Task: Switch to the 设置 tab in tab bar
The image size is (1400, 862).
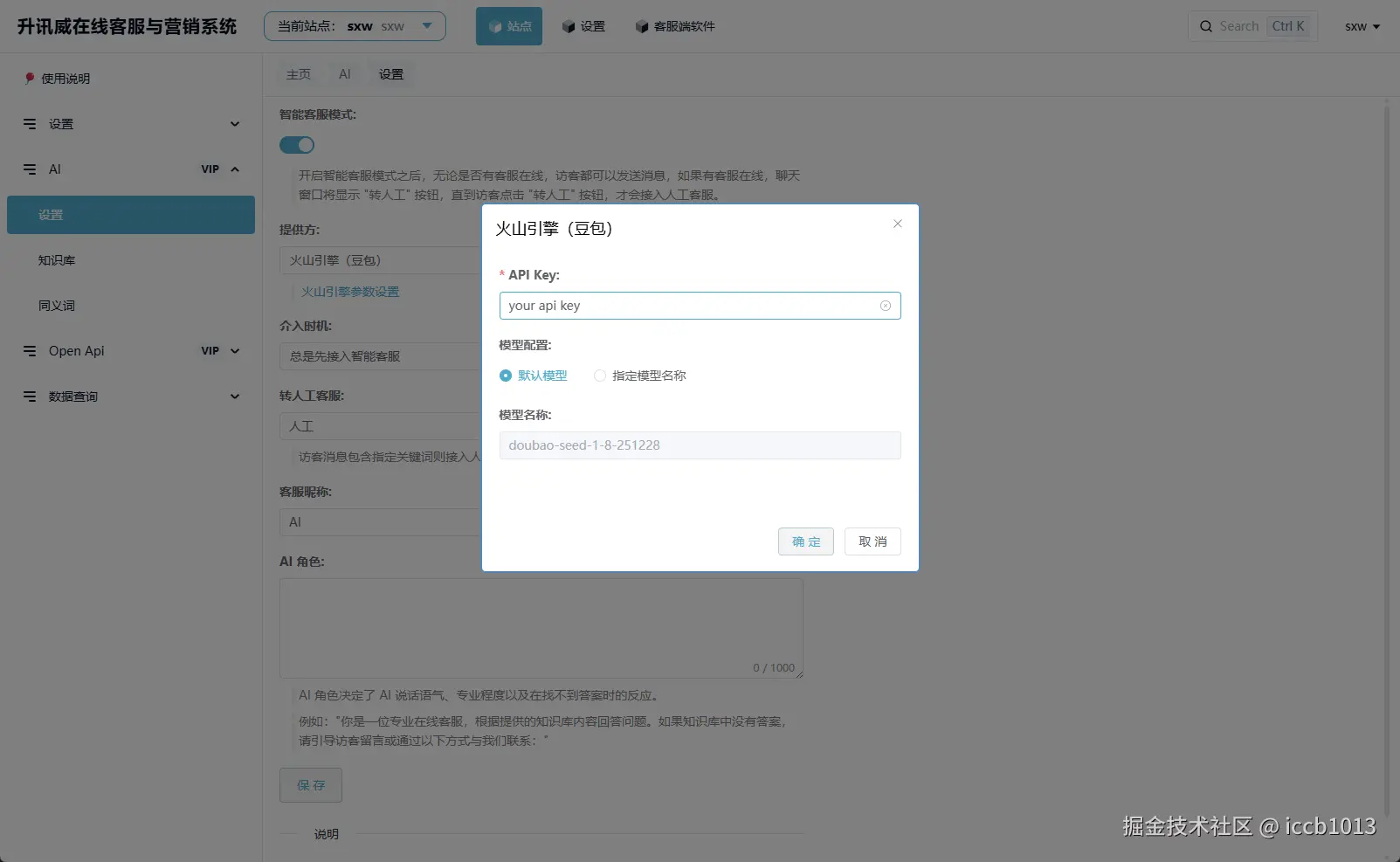Action: pyautogui.click(x=391, y=74)
